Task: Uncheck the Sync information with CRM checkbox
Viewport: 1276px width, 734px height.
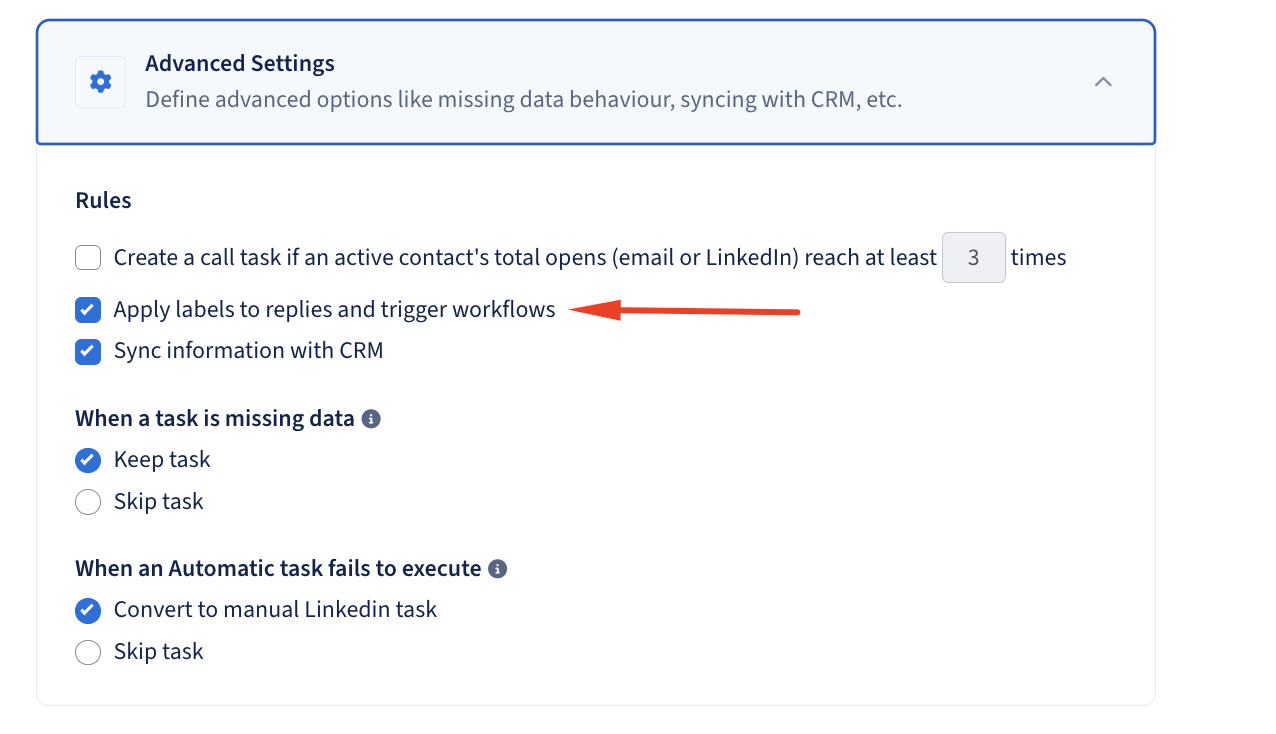Action: coord(88,351)
